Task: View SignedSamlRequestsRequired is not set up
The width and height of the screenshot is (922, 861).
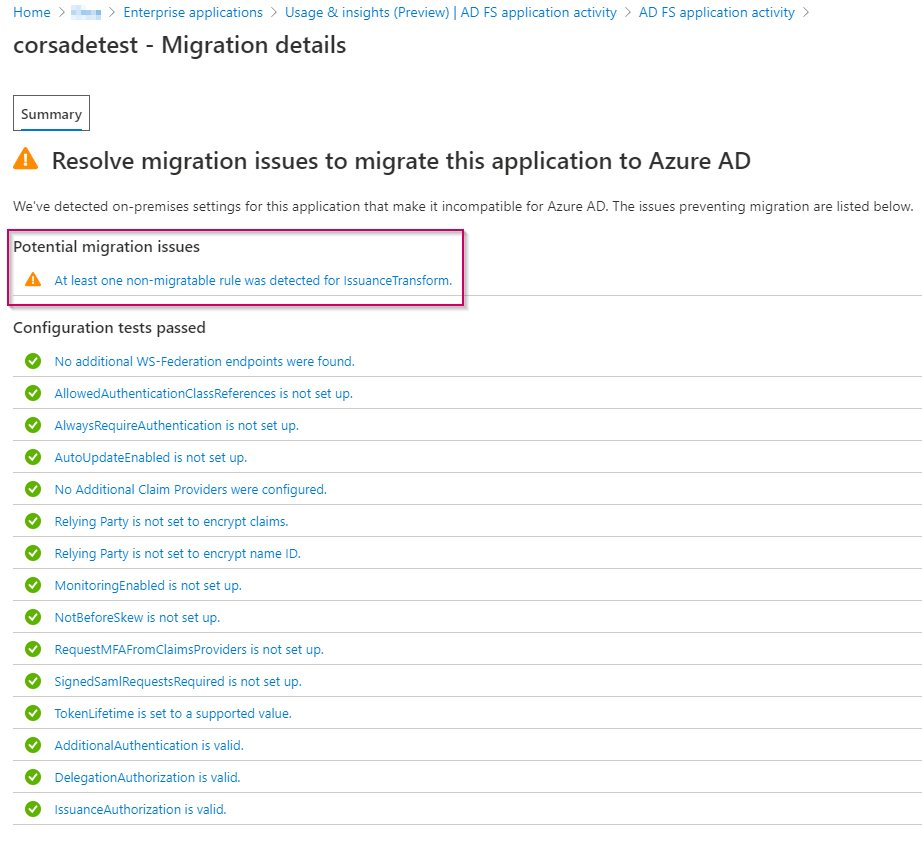Action: pos(177,681)
